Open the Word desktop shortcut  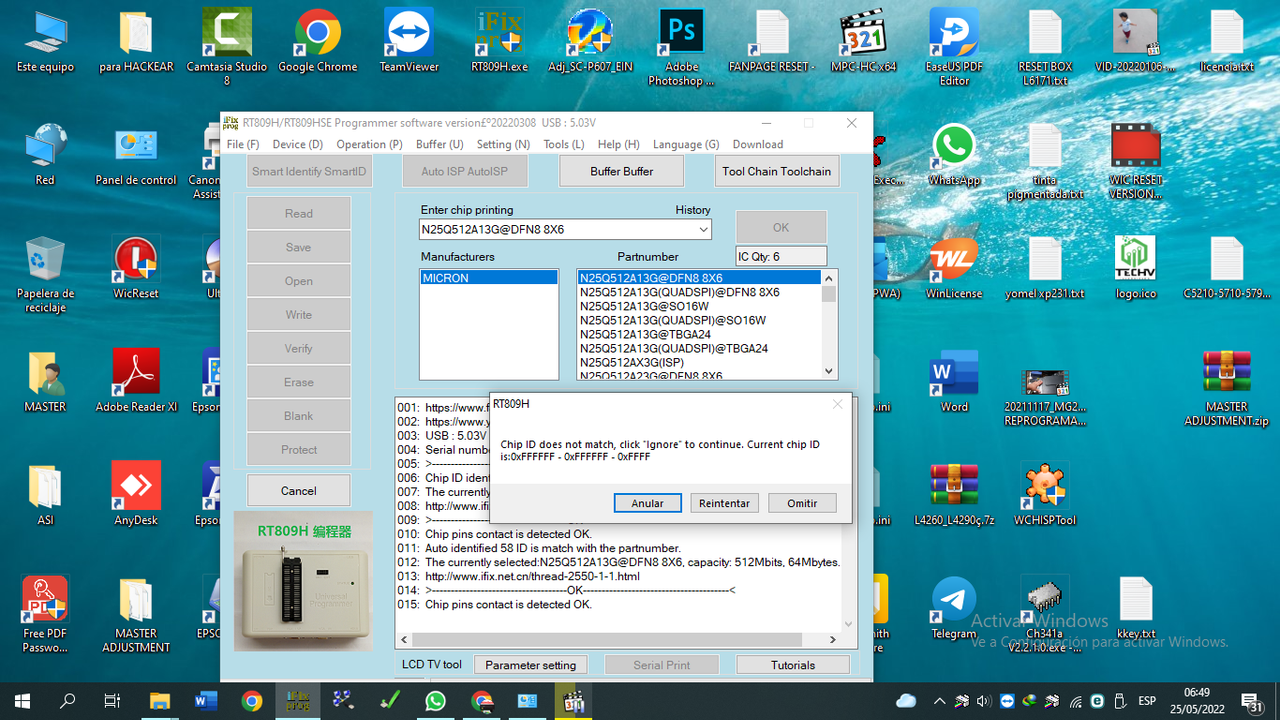point(954,380)
